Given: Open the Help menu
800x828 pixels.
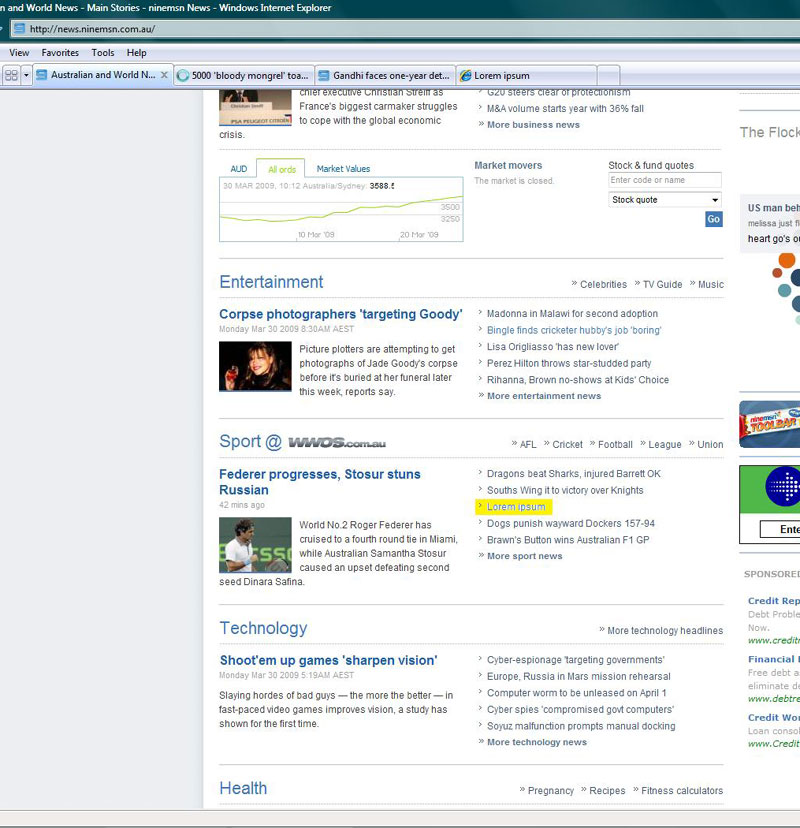Looking at the screenshot, I should click(x=136, y=53).
